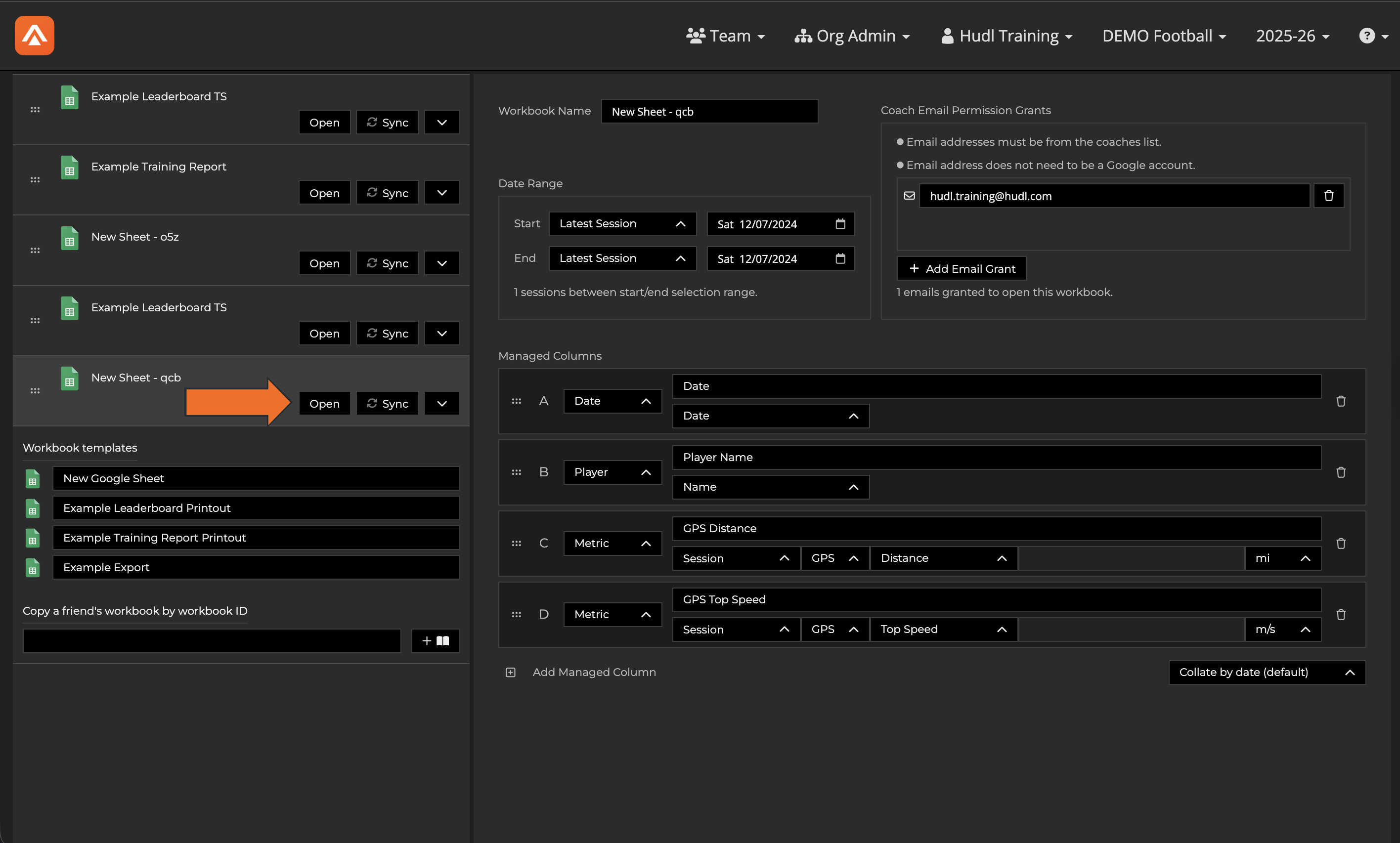
Task: Click the friend's workbook ID input field
Action: click(212, 641)
